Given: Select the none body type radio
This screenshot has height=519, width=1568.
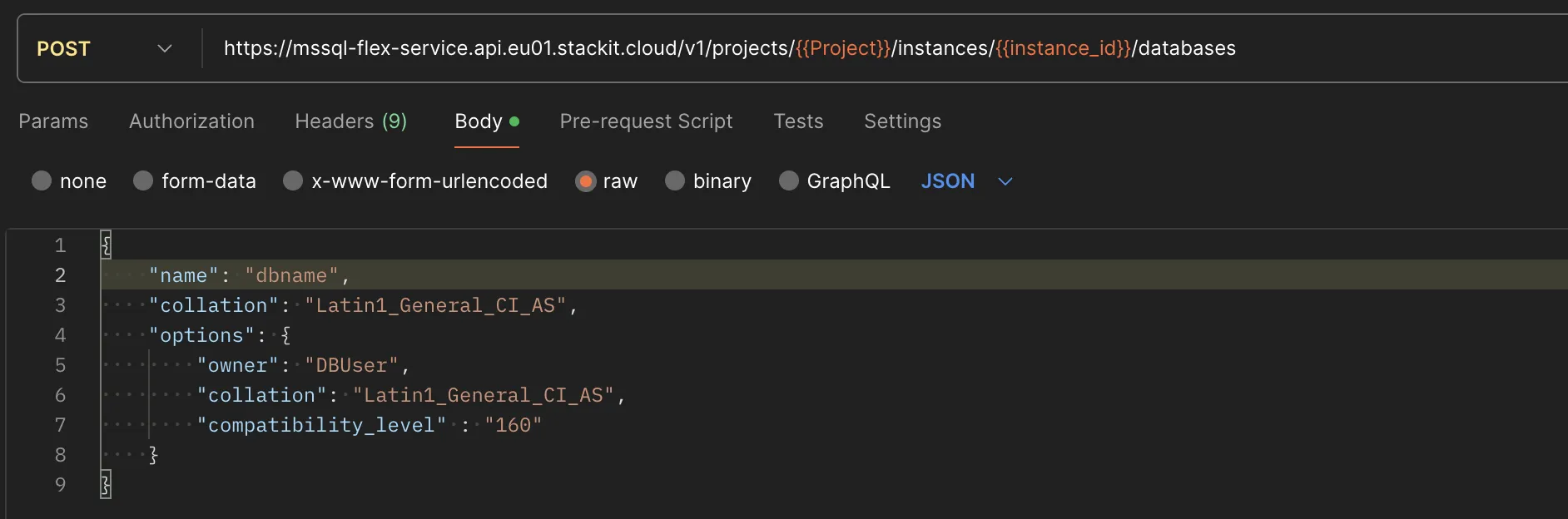Looking at the screenshot, I should (x=42, y=181).
